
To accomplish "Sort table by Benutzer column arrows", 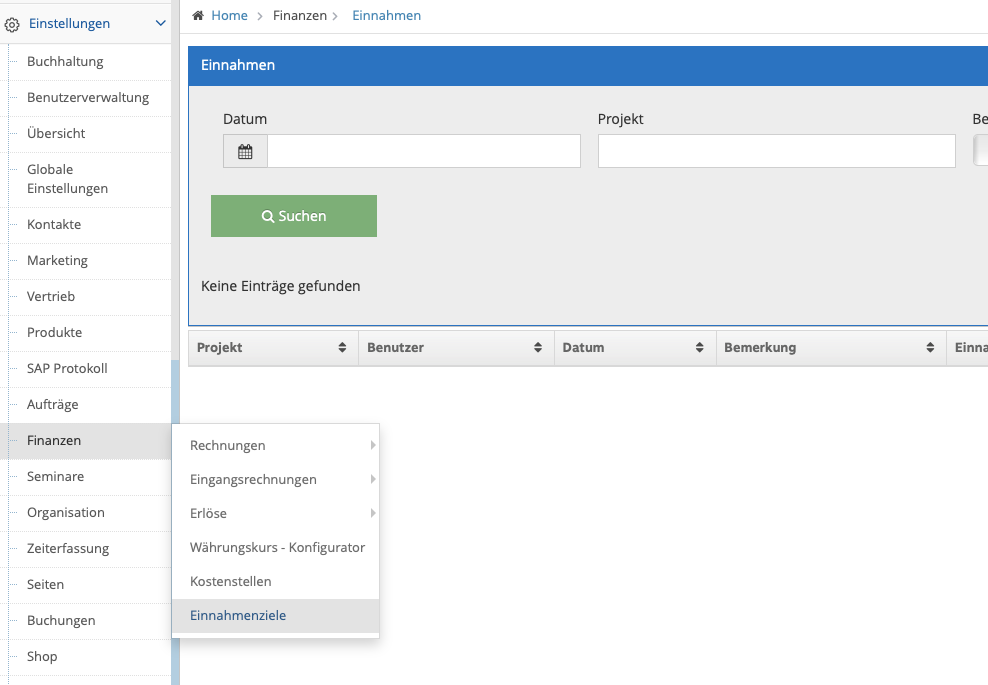I will pos(537,347).
